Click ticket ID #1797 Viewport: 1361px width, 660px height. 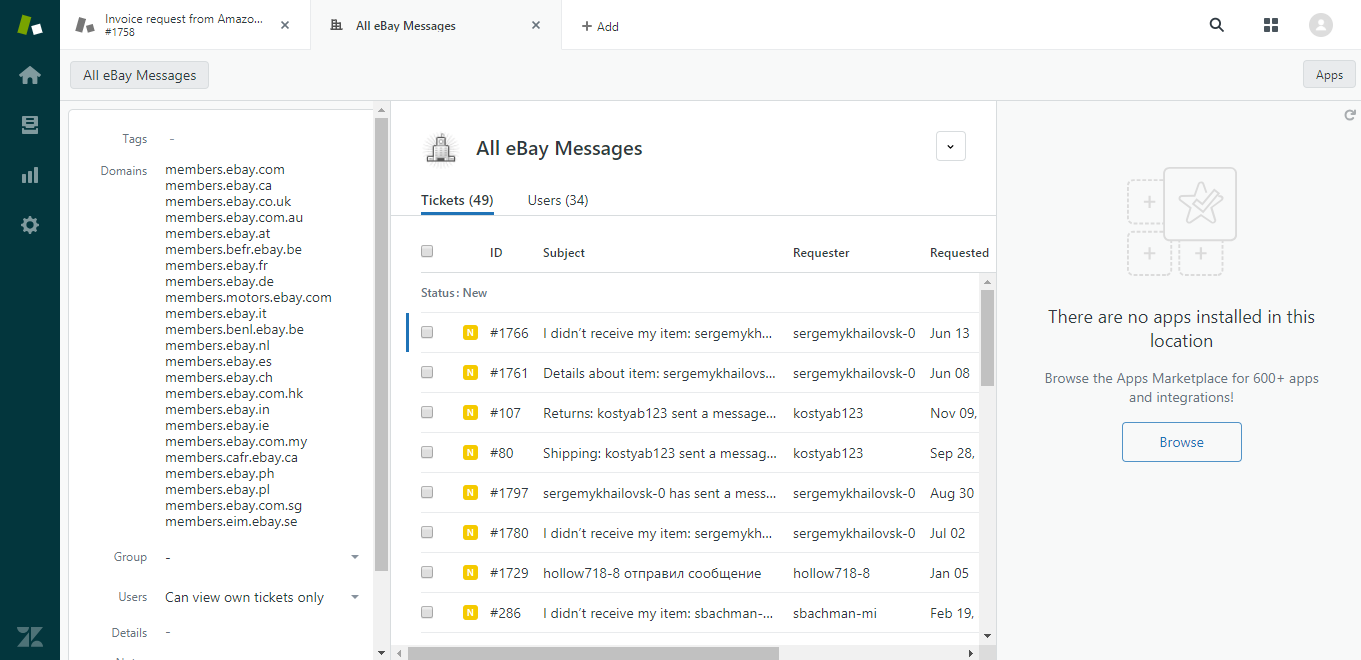509,493
